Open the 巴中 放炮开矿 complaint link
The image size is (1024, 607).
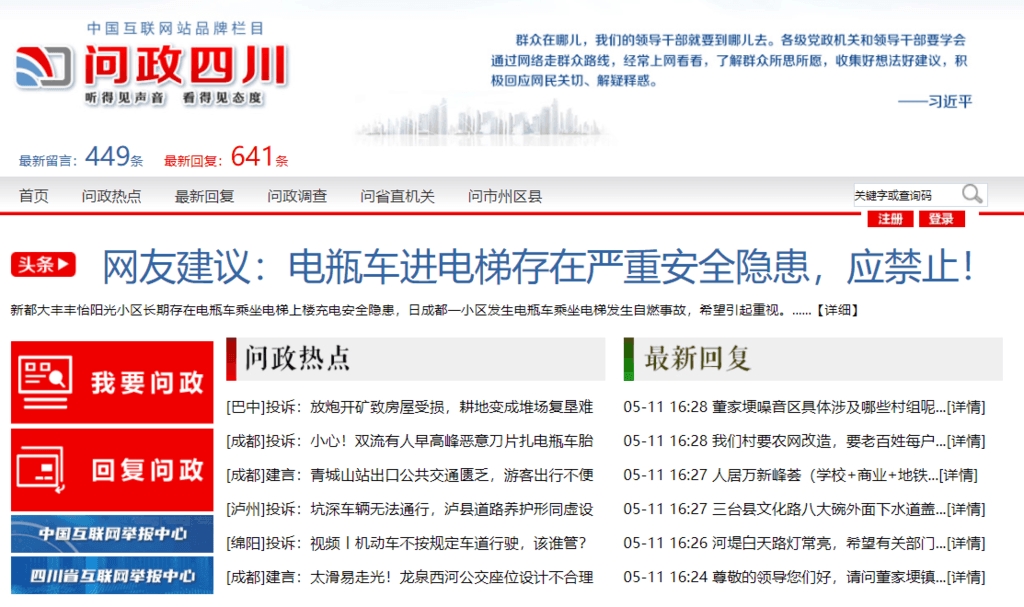click(410, 407)
